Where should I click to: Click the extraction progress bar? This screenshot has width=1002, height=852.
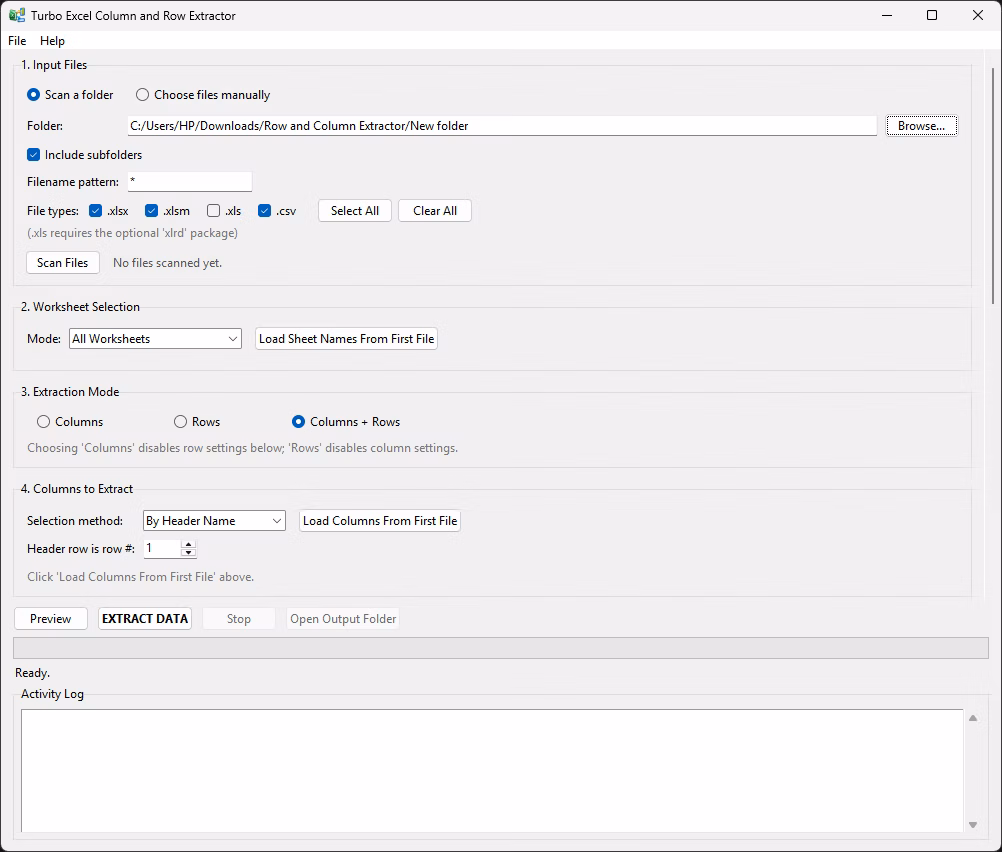pyautogui.click(x=501, y=648)
